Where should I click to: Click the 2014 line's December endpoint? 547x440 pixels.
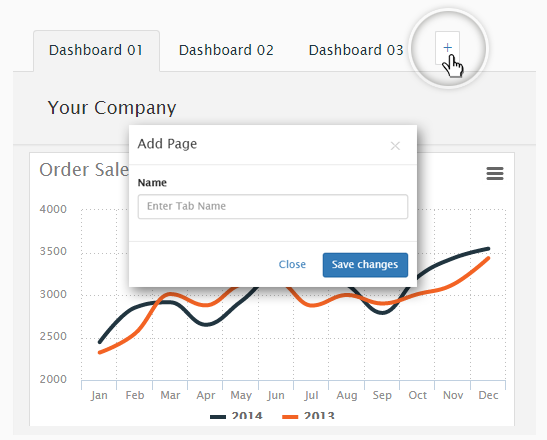click(488, 249)
